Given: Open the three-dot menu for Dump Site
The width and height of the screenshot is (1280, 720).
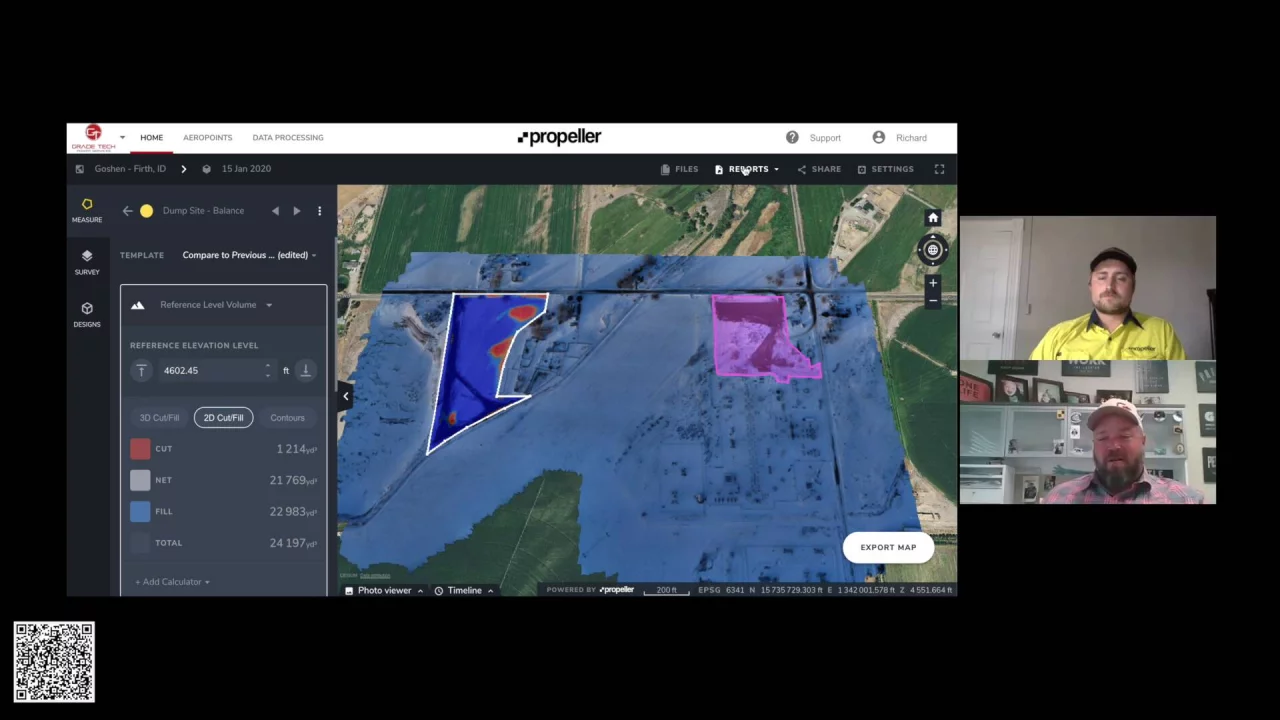Looking at the screenshot, I should click(319, 211).
